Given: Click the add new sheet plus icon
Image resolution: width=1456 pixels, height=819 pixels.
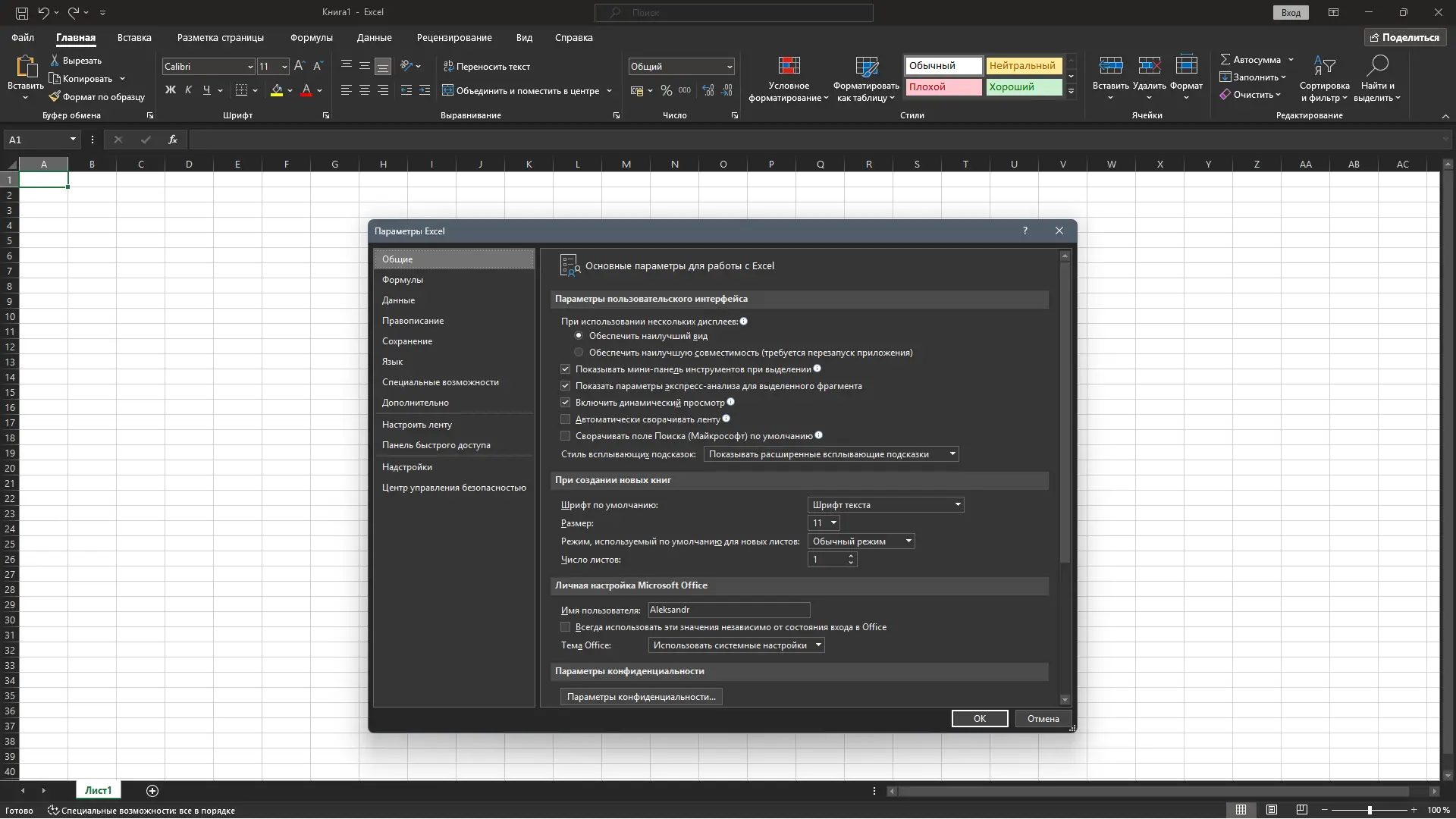Looking at the screenshot, I should [152, 791].
